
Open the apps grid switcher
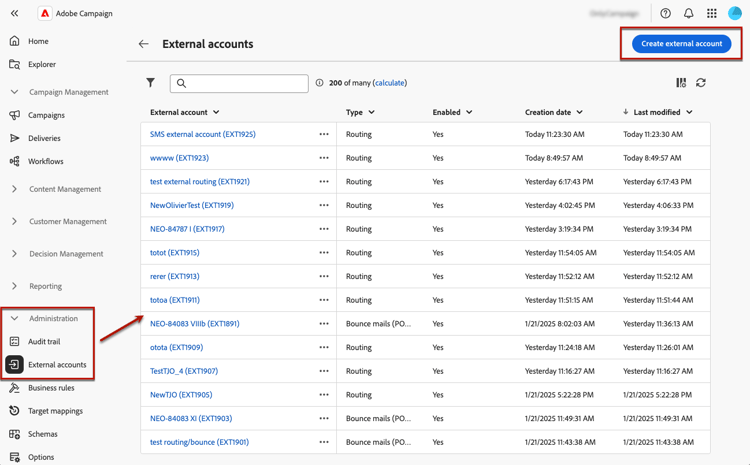(711, 14)
